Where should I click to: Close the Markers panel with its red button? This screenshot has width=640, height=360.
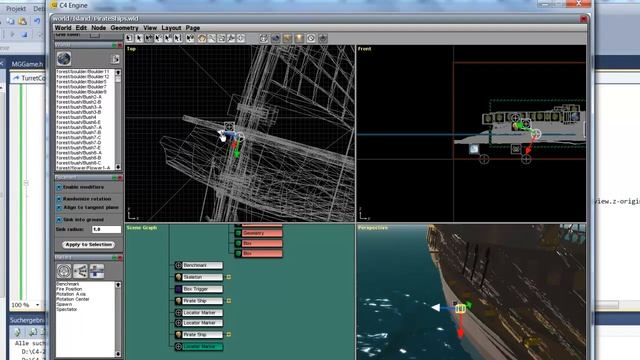pyautogui.click(x=120, y=258)
